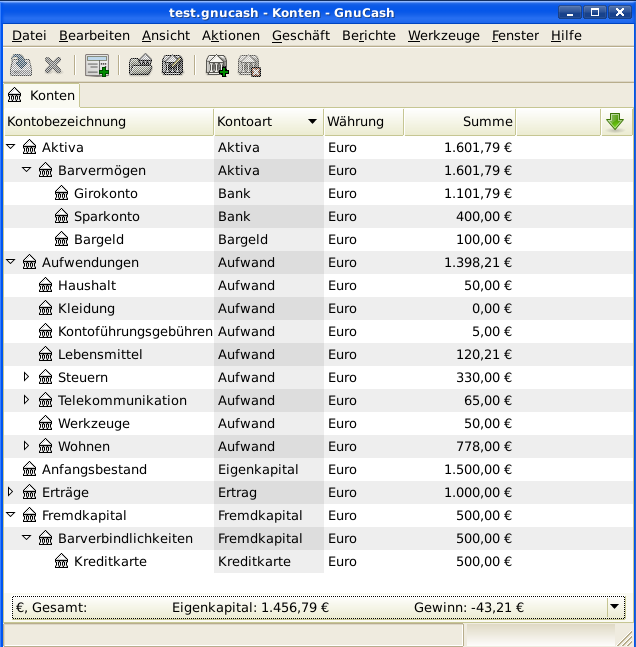Open the Werkzeuge menu
This screenshot has height=647, width=636.
pyautogui.click(x=443, y=35)
